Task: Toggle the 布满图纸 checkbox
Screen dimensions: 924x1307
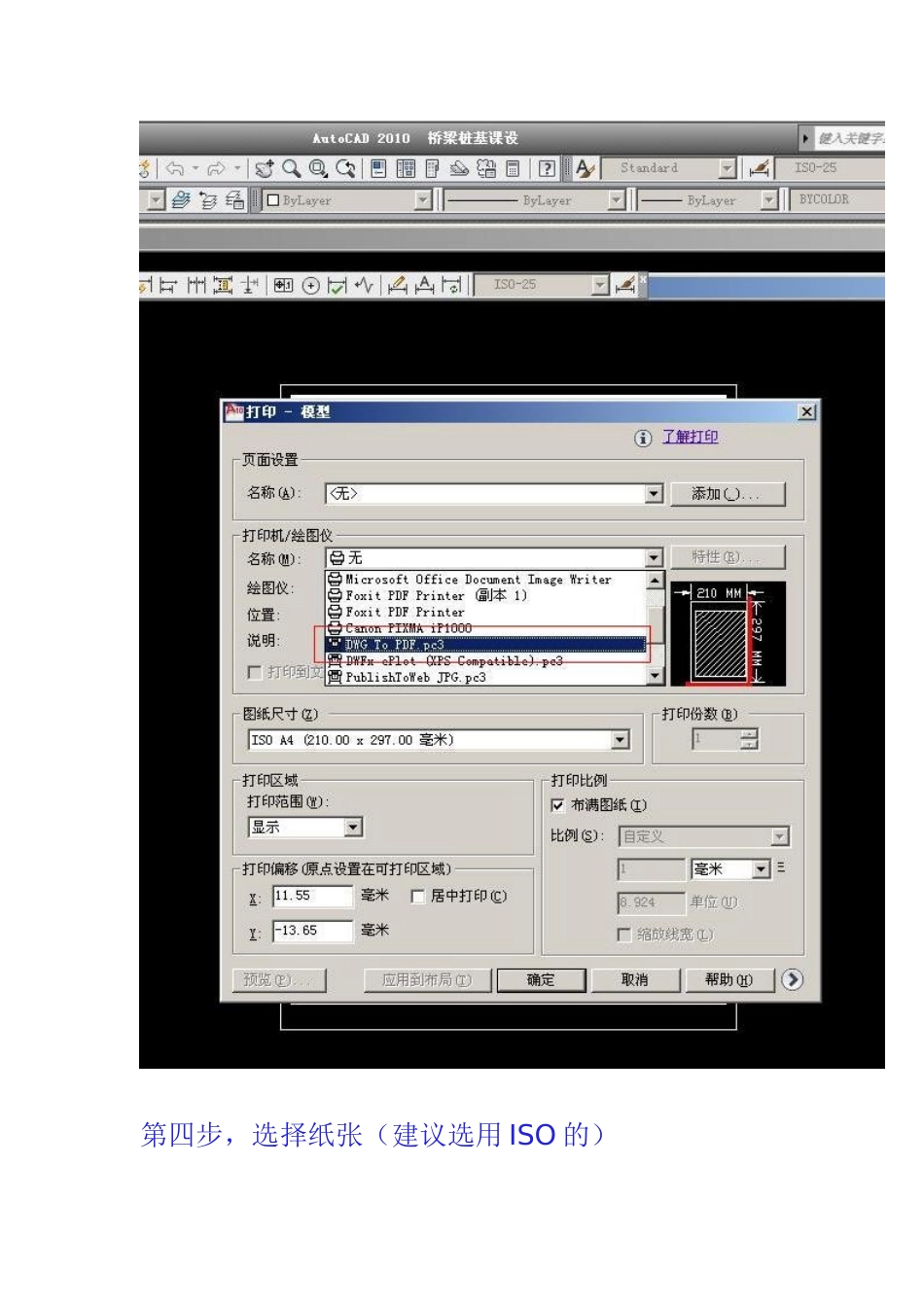Action: [557, 805]
